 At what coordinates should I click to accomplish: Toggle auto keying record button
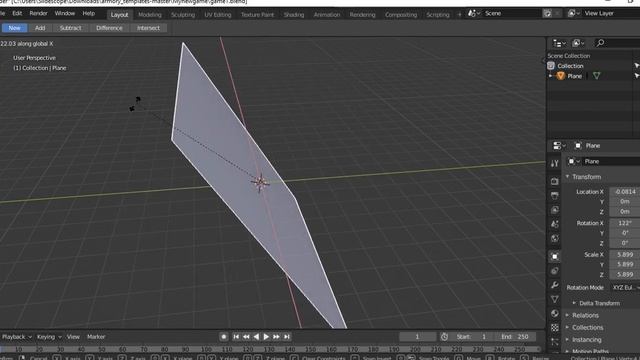(224, 337)
